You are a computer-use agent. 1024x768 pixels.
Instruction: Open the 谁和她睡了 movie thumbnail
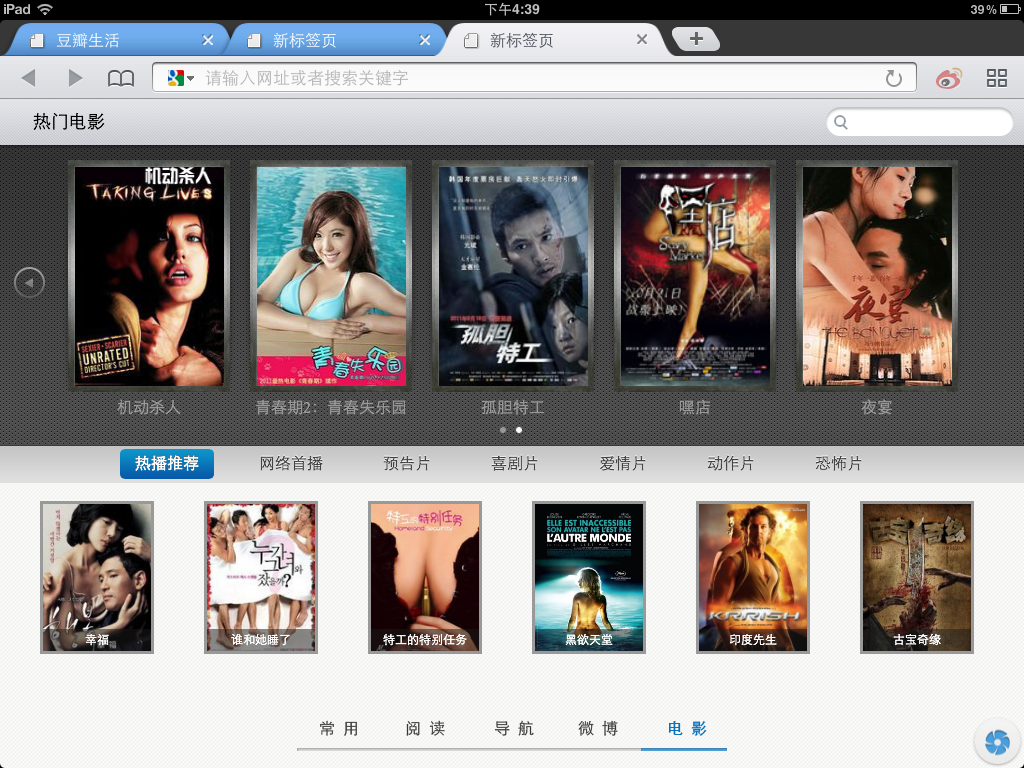coord(261,577)
